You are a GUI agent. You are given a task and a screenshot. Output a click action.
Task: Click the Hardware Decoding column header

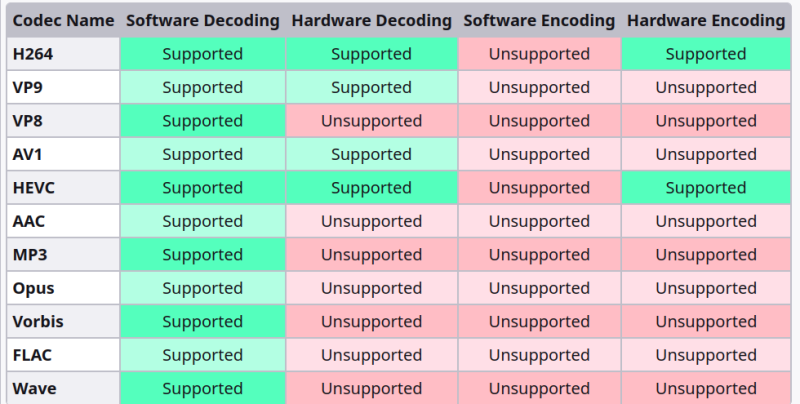pyautogui.click(x=371, y=21)
